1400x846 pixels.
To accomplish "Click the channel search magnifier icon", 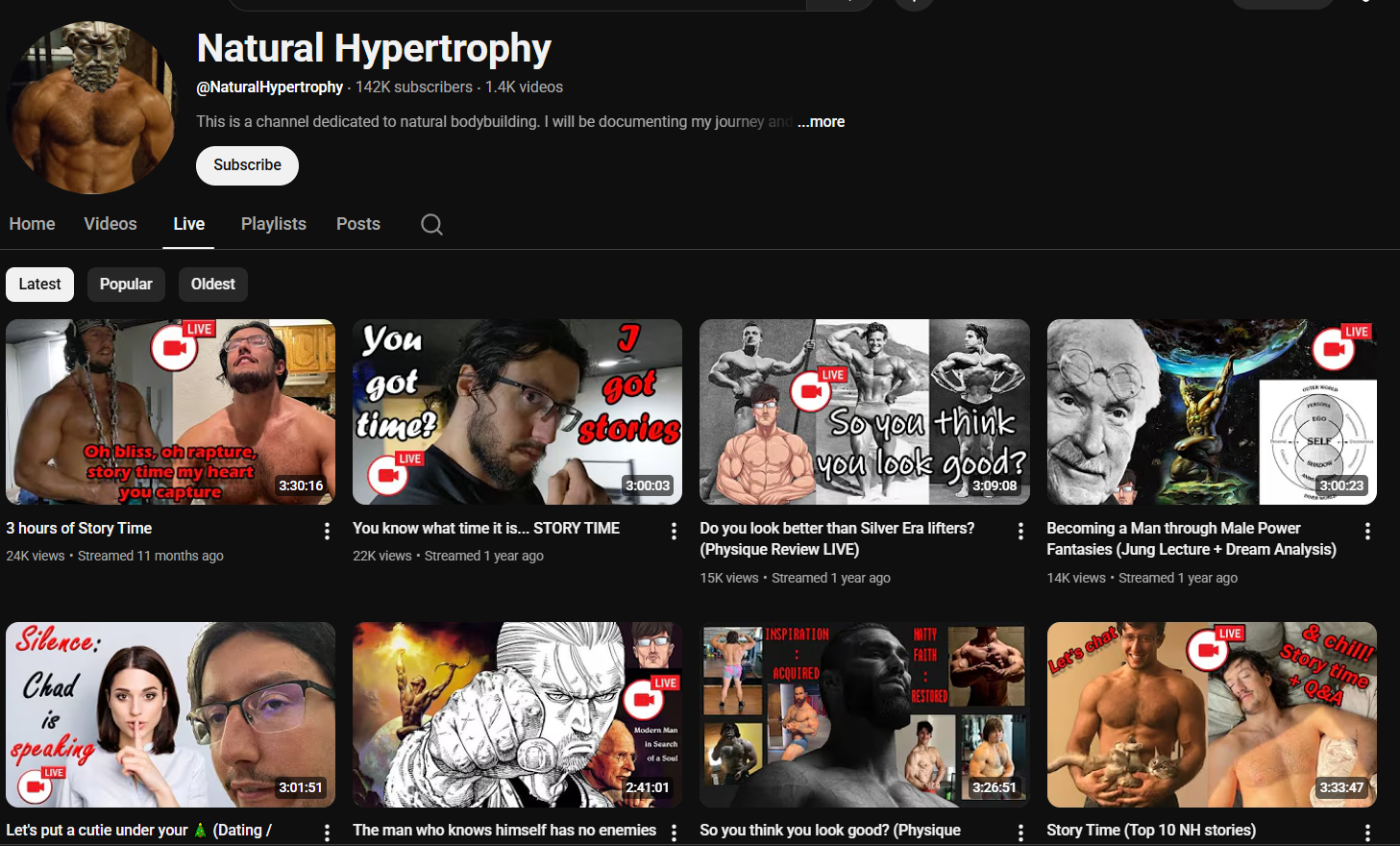I will (431, 224).
